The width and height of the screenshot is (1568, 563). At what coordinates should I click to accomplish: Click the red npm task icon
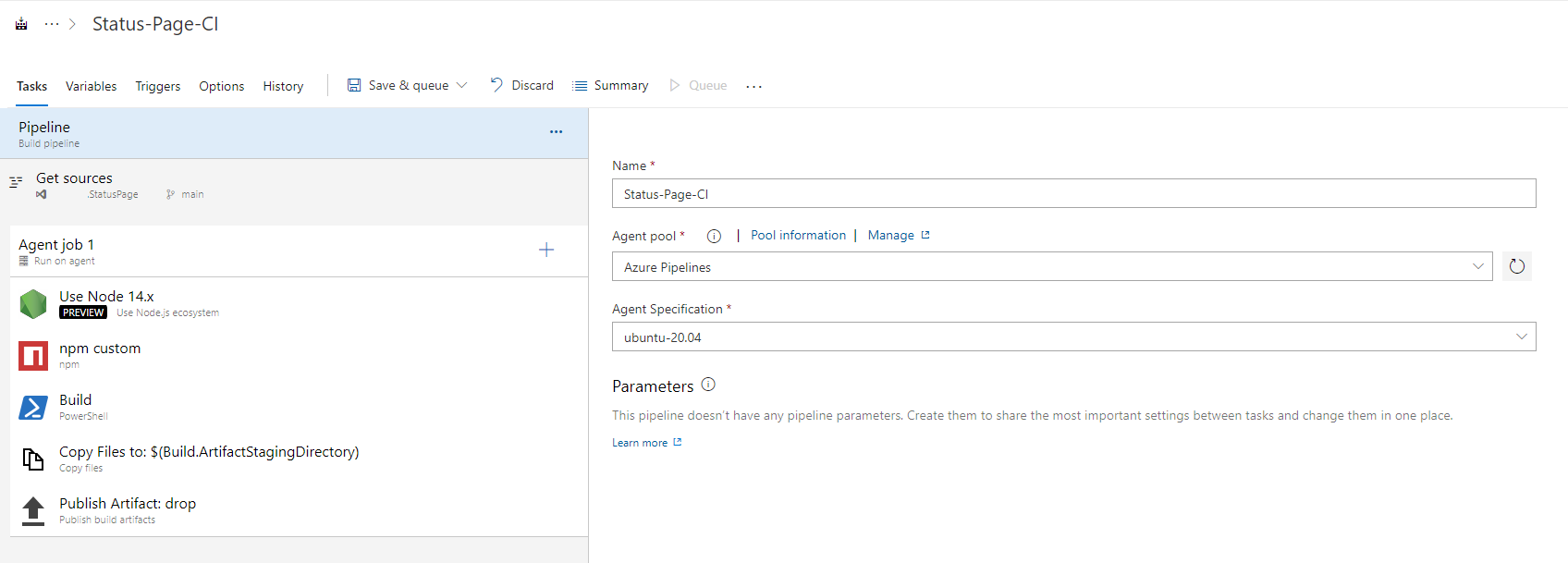coord(33,355)
